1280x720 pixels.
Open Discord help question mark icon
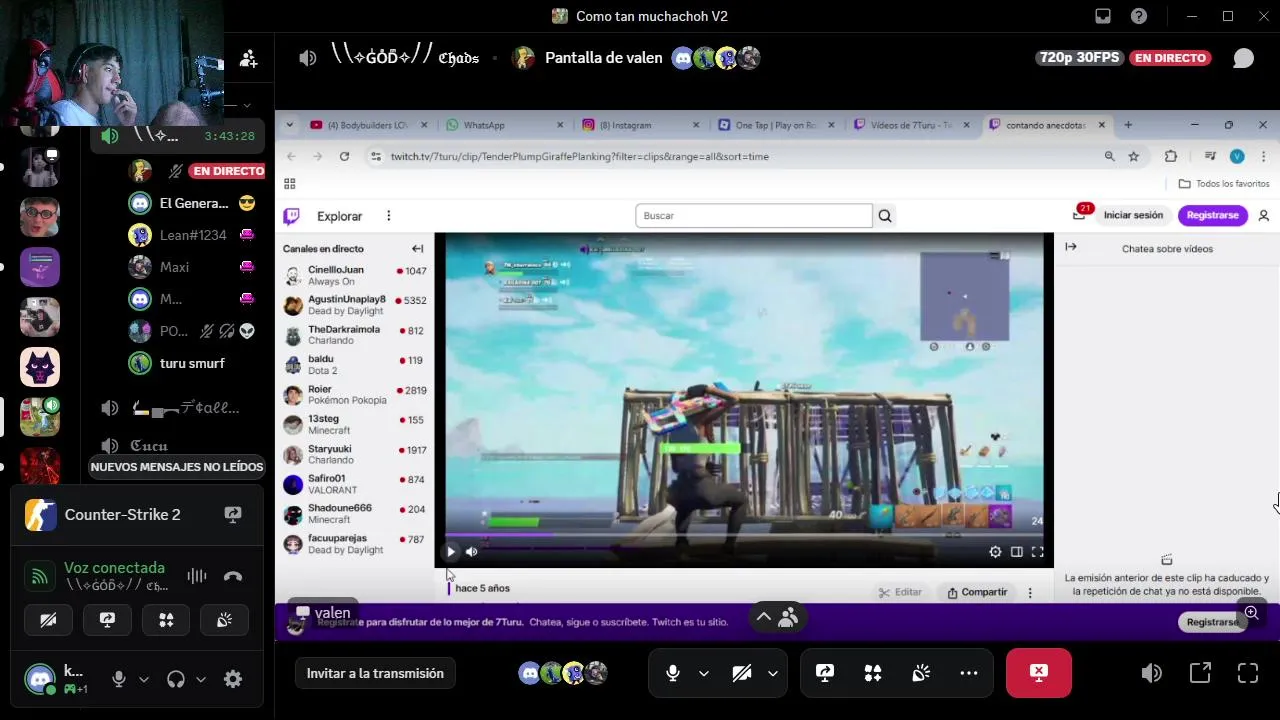tap(1139, 16)
